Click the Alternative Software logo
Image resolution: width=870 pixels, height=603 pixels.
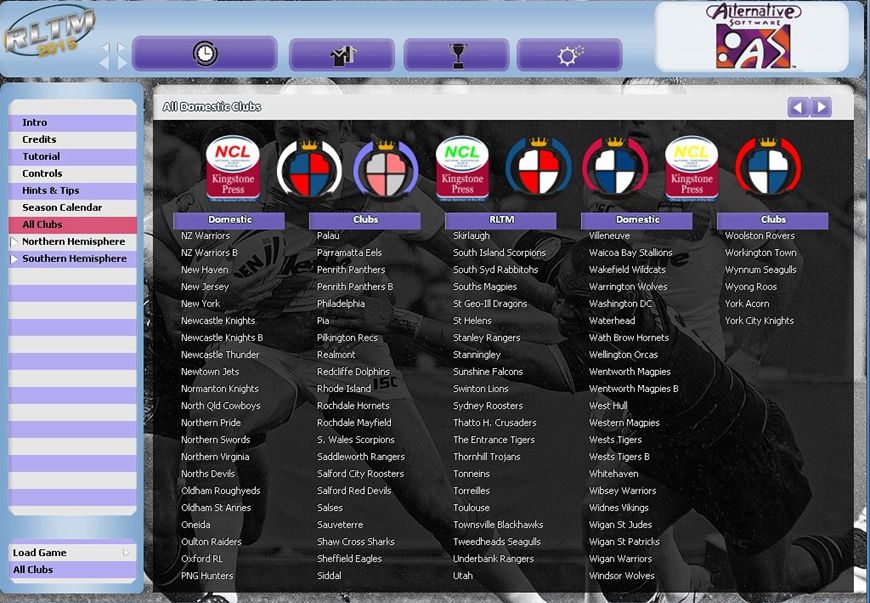(752, 36)
